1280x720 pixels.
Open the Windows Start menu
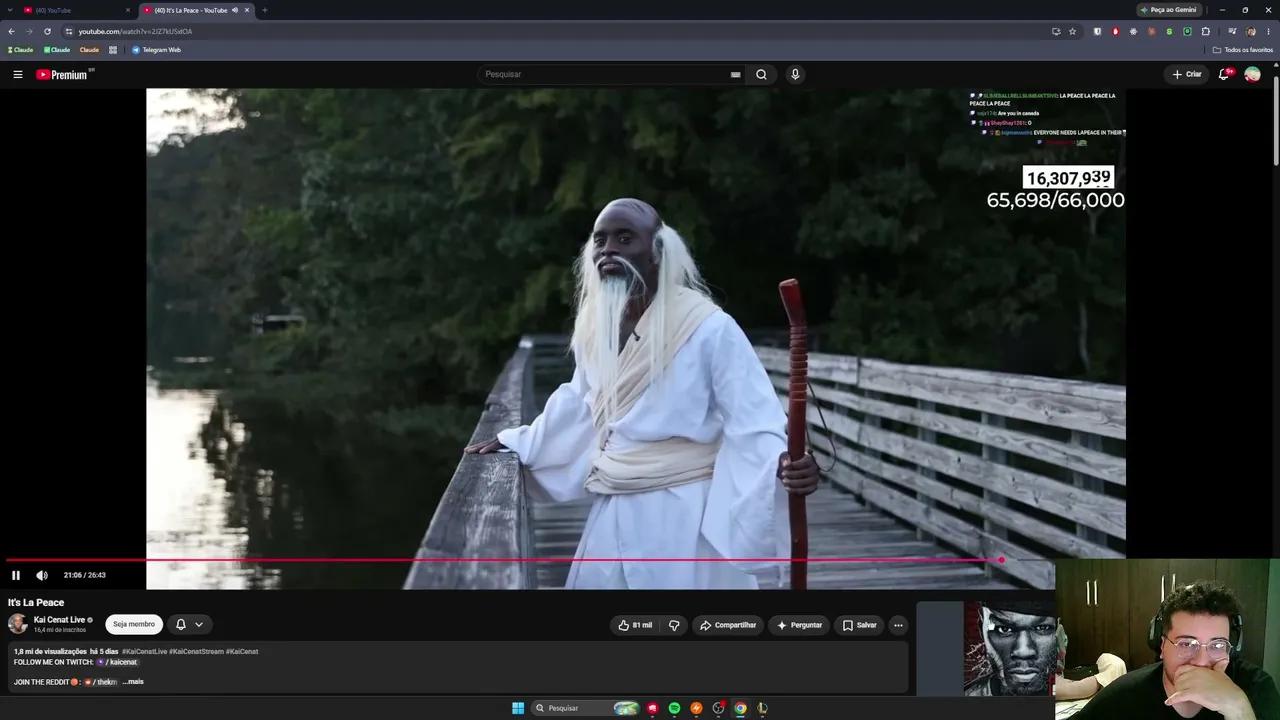(x=518, y=708)
